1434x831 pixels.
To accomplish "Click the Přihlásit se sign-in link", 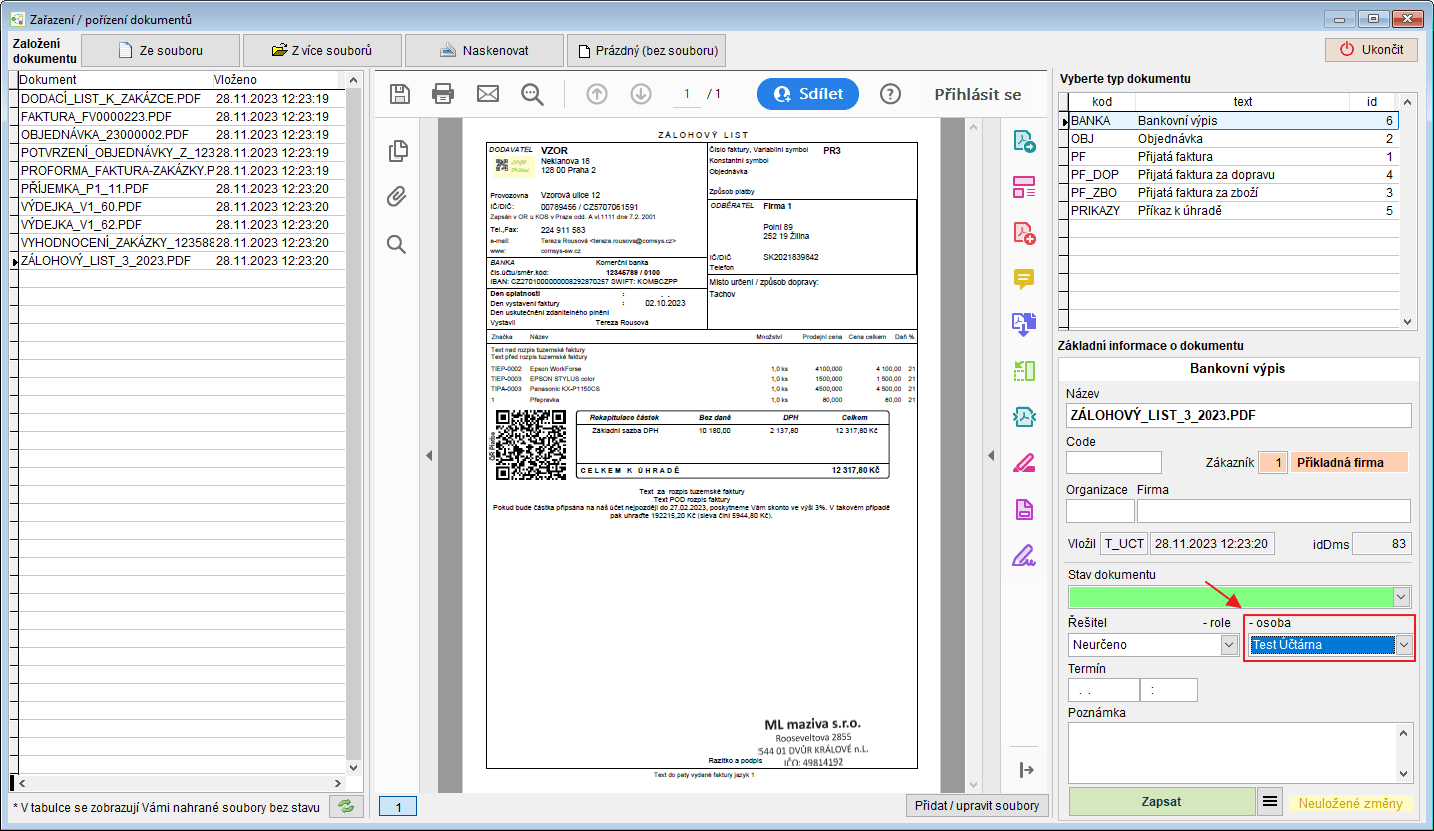I will (978, 94).
